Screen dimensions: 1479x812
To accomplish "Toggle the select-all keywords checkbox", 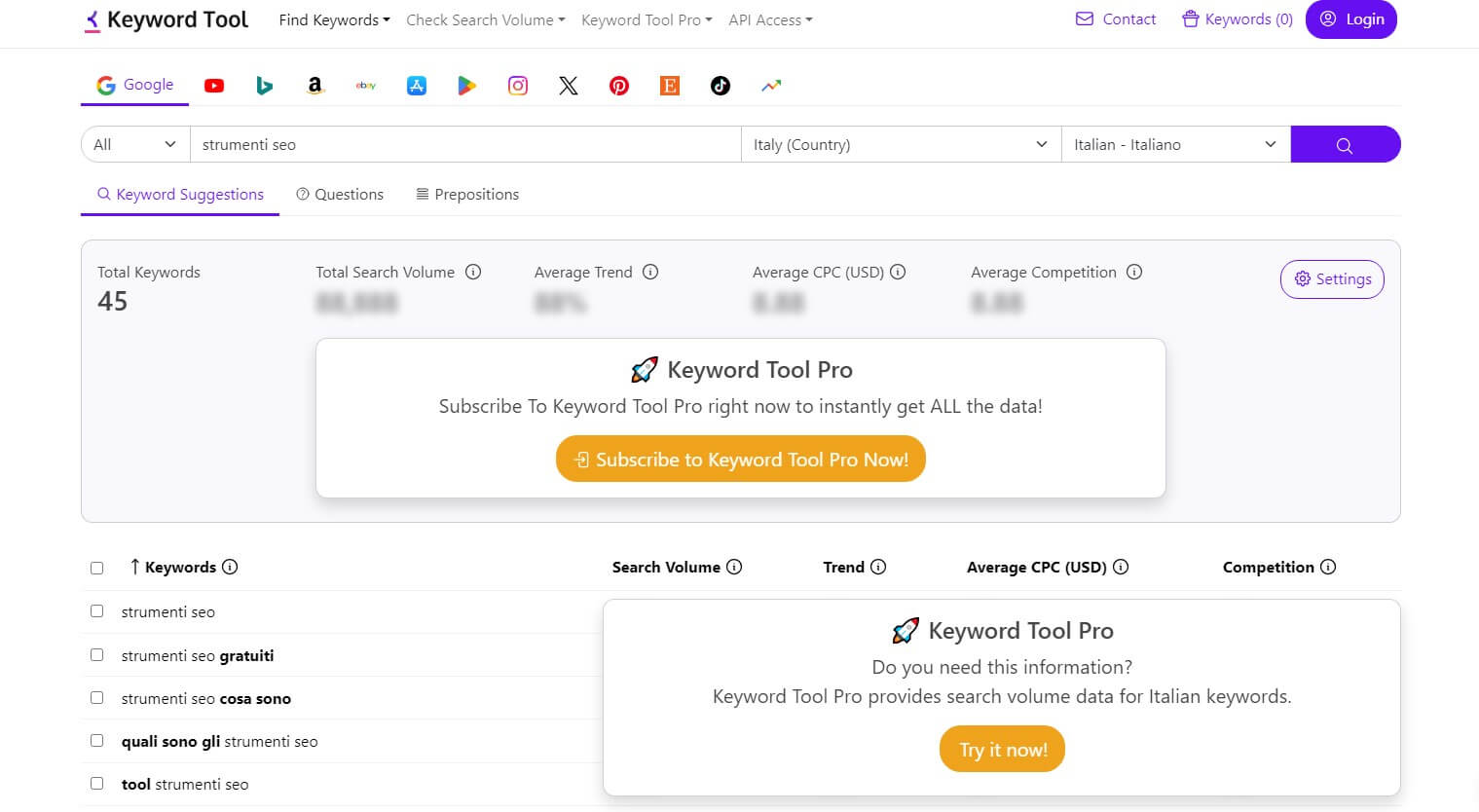I will pyautogui.click(x=96, y=568).
